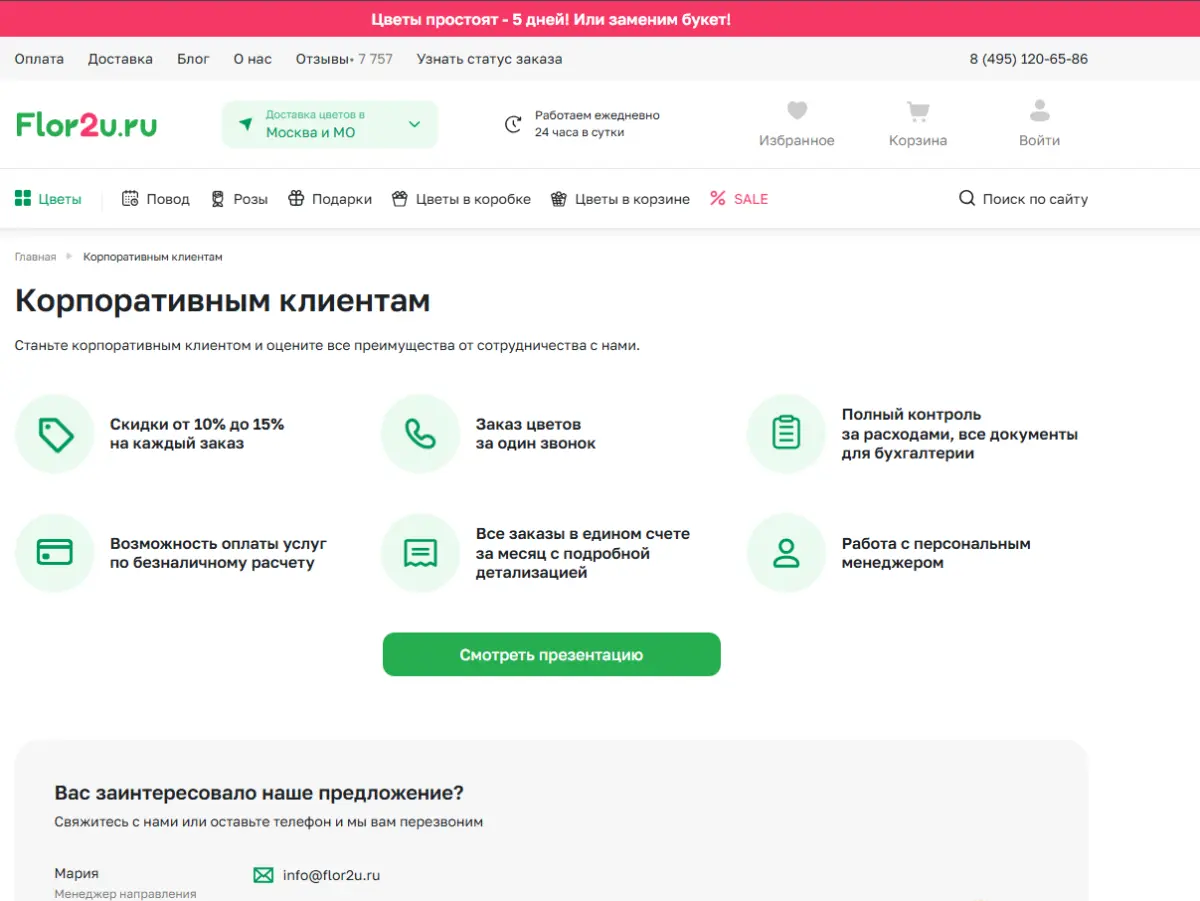Open the Подарки category
The height and width of the screenshot is (901, 1200).
pos(330,199)
